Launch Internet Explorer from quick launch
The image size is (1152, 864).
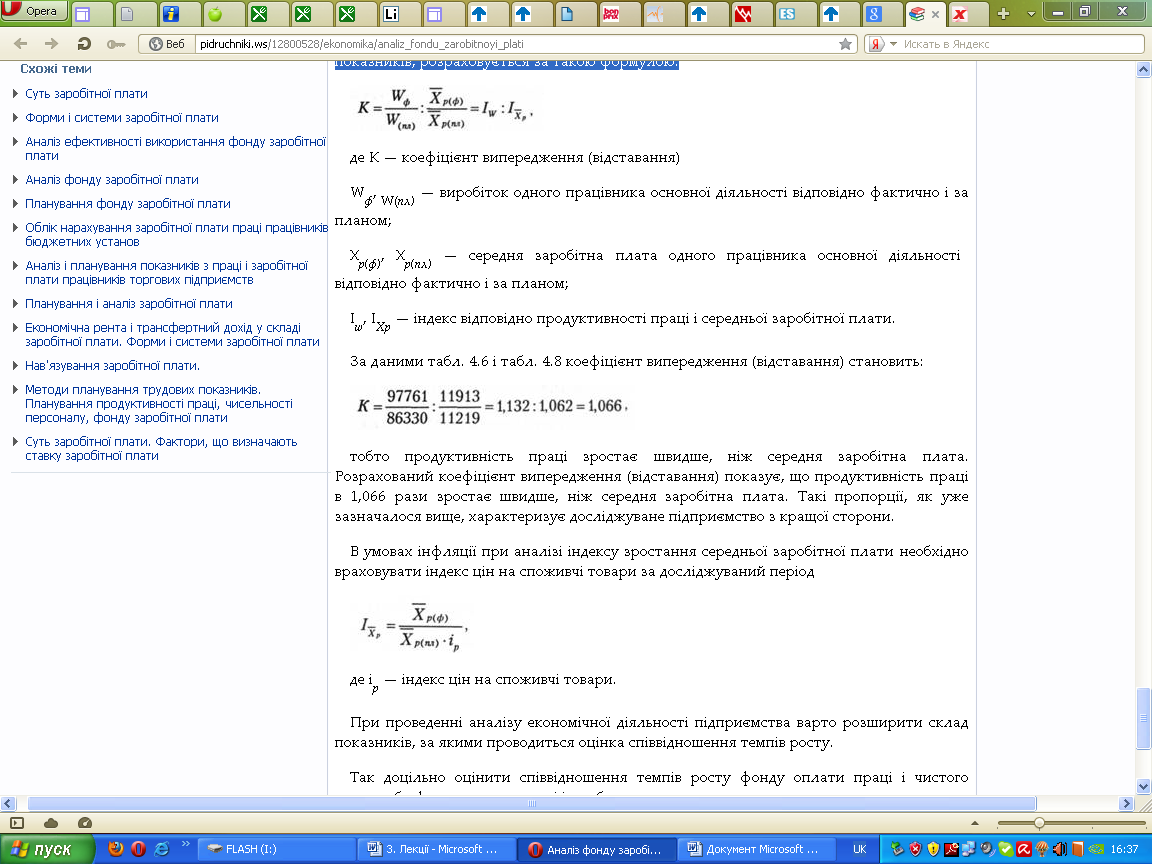(x=162, y=849)
